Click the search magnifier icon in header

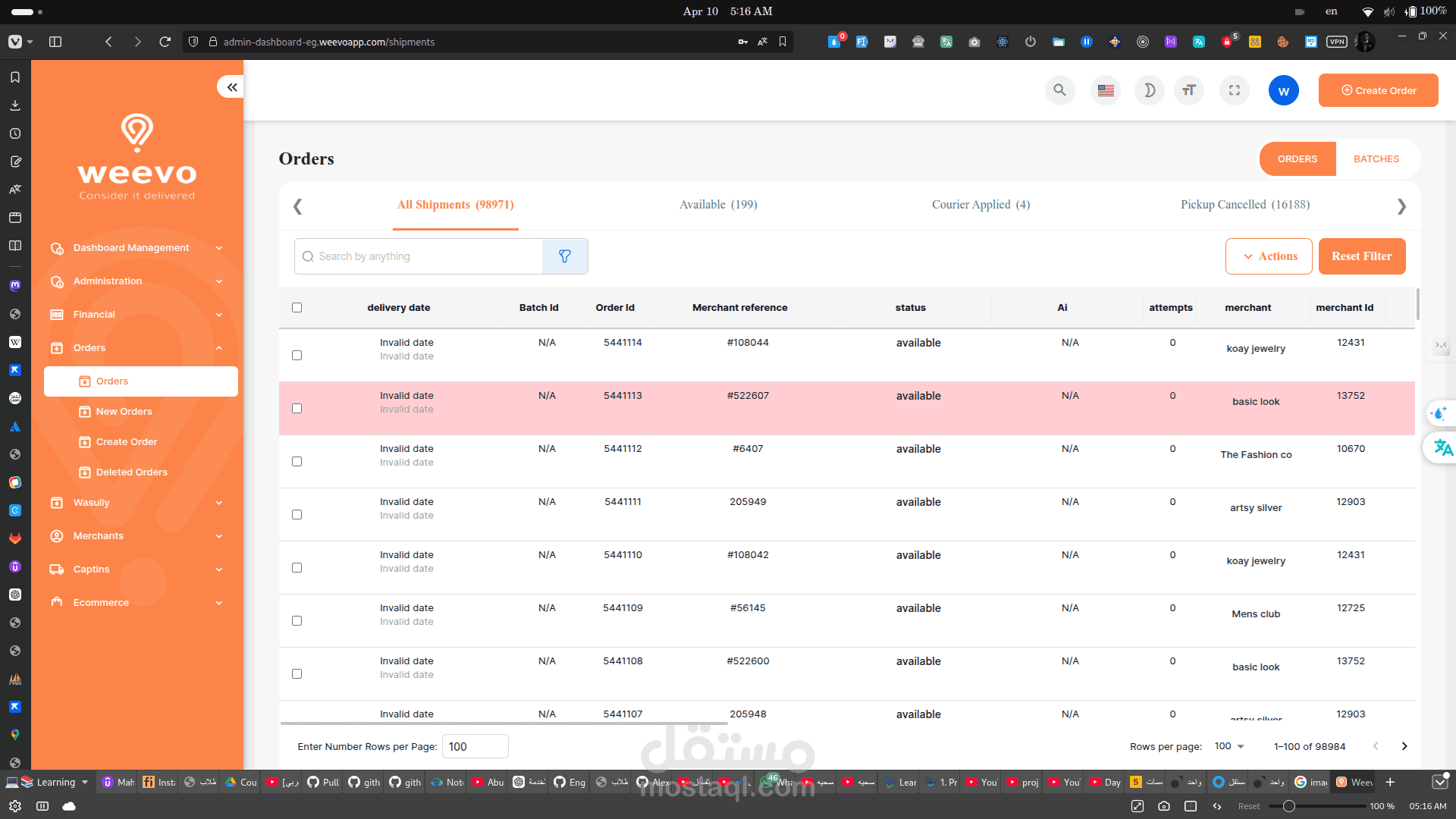tap(1059, 90)
